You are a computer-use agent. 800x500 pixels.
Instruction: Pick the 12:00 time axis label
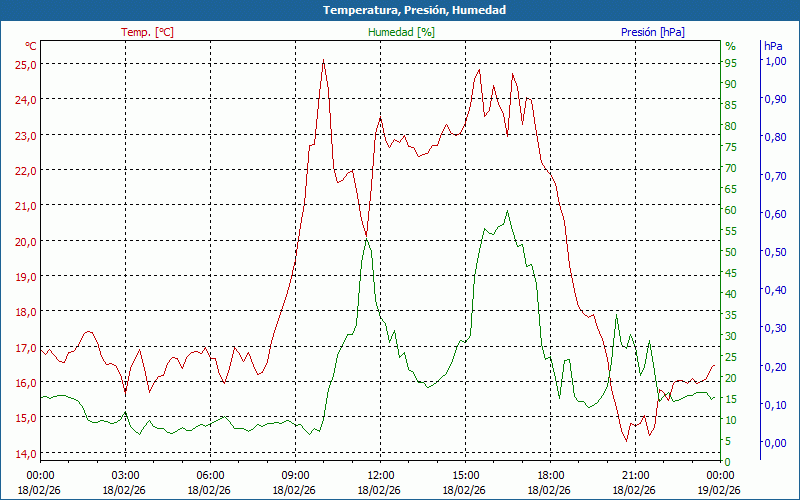tap(380, 475)
